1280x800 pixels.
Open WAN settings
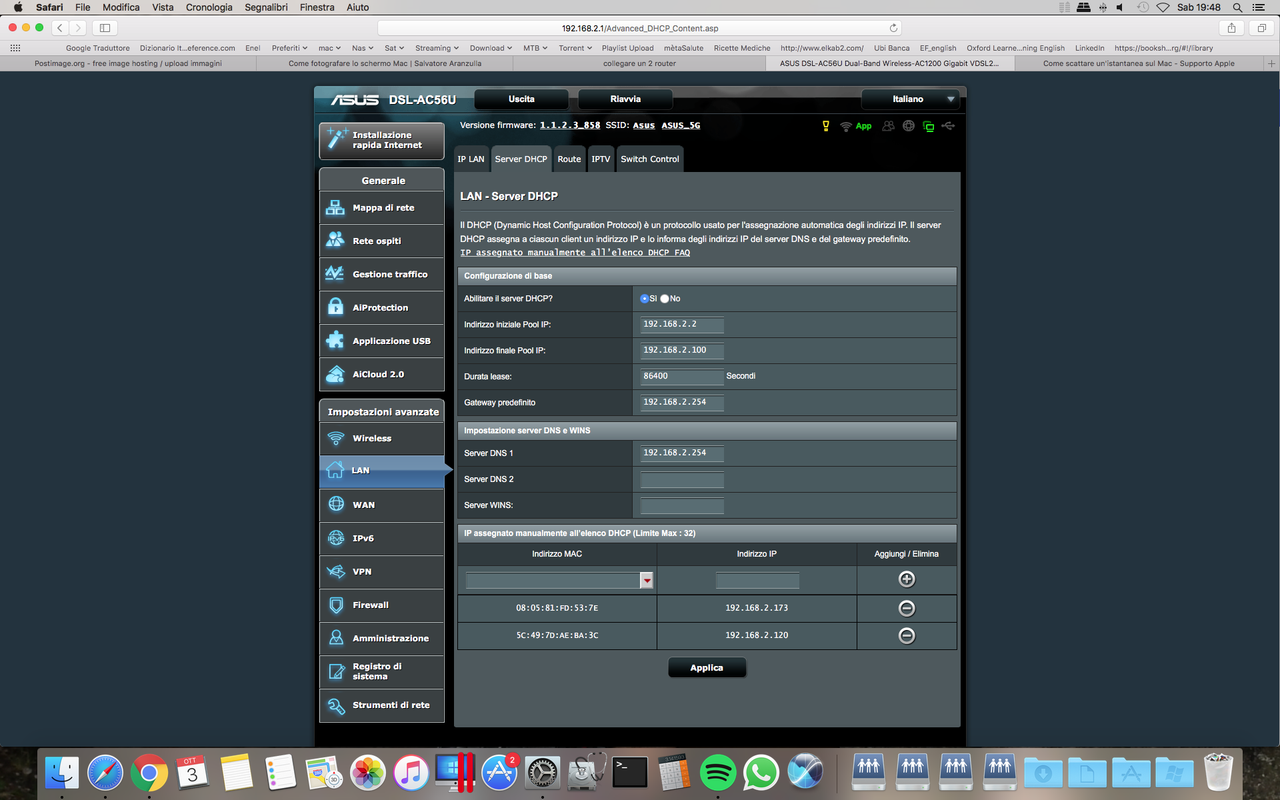(x=381, y=505)
